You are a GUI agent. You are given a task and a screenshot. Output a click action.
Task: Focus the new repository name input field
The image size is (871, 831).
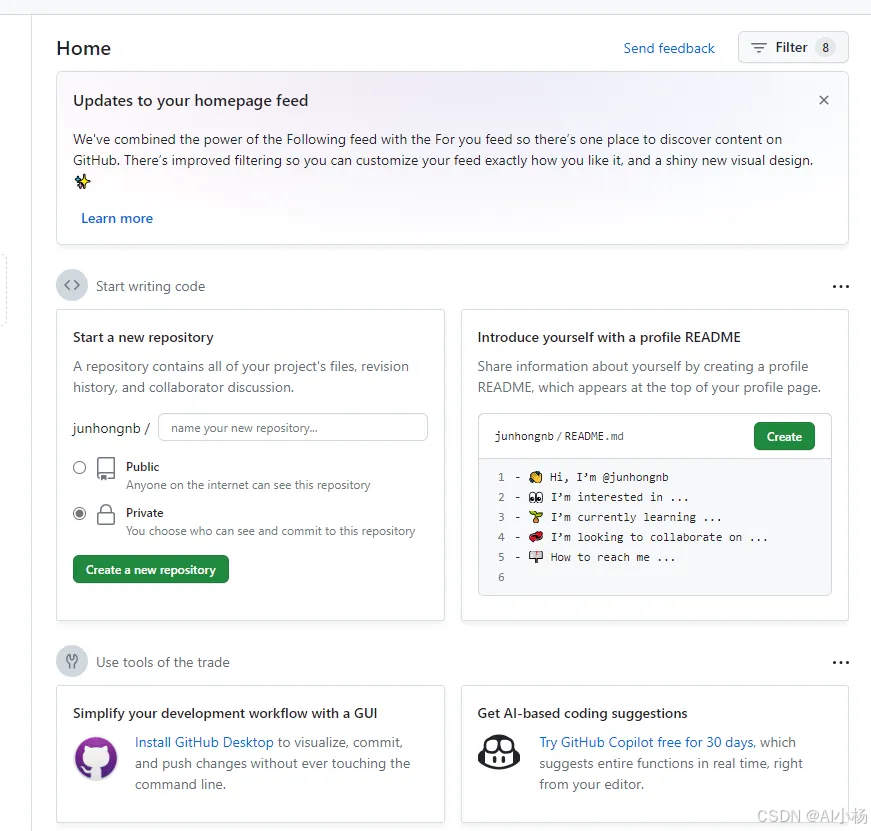[x=293, y=428]
